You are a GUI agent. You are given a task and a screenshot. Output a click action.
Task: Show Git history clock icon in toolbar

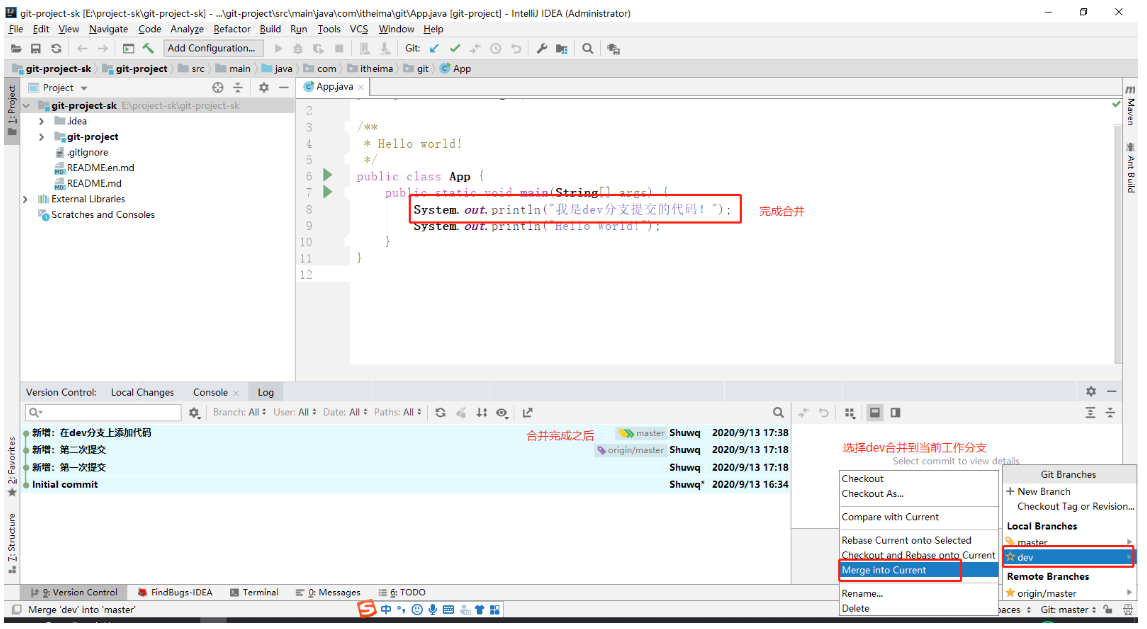496,48
